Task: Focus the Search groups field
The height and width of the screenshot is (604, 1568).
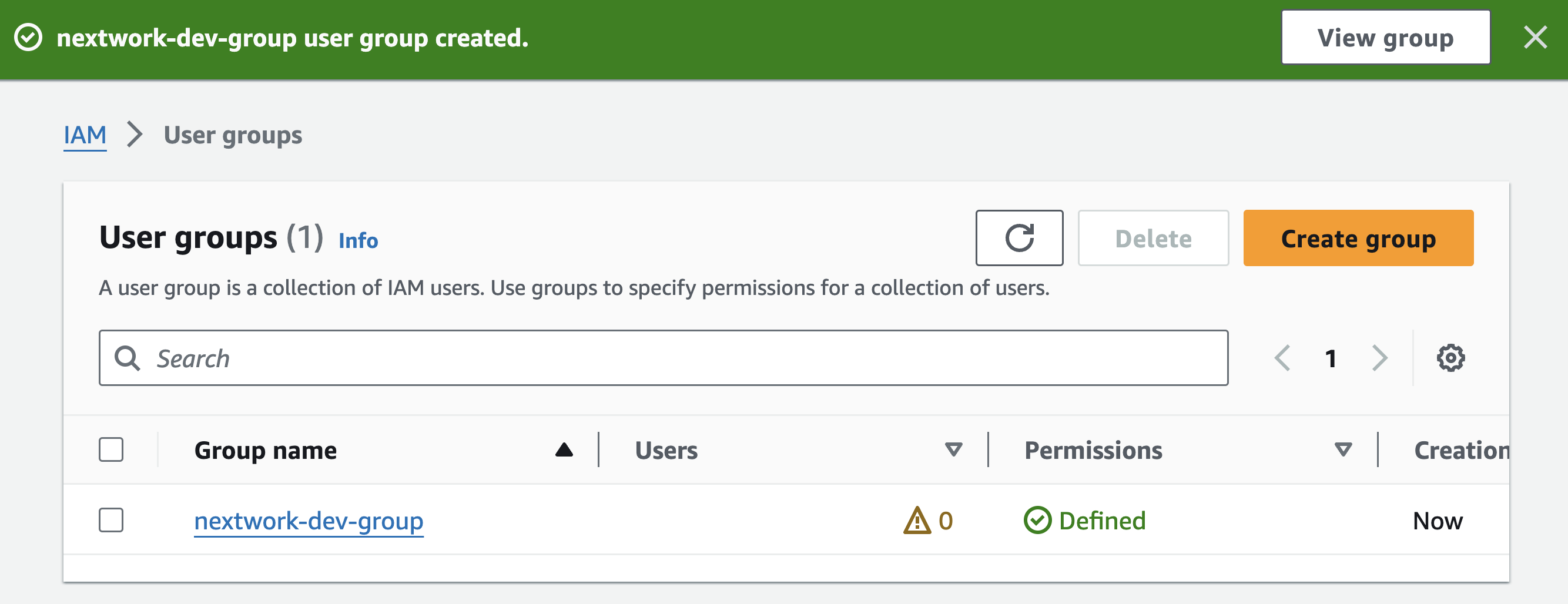Action: coord(664,358)
